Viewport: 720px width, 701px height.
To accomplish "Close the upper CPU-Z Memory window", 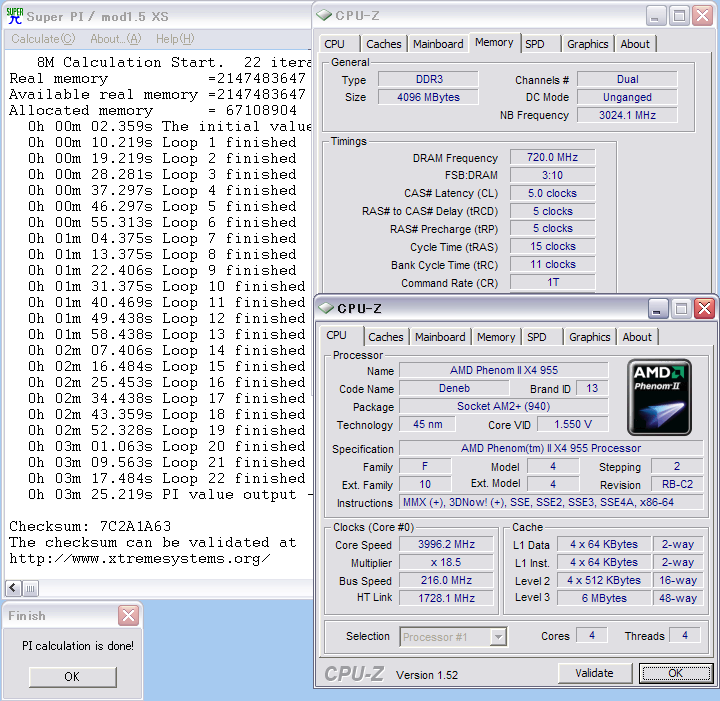I will 703,16.
